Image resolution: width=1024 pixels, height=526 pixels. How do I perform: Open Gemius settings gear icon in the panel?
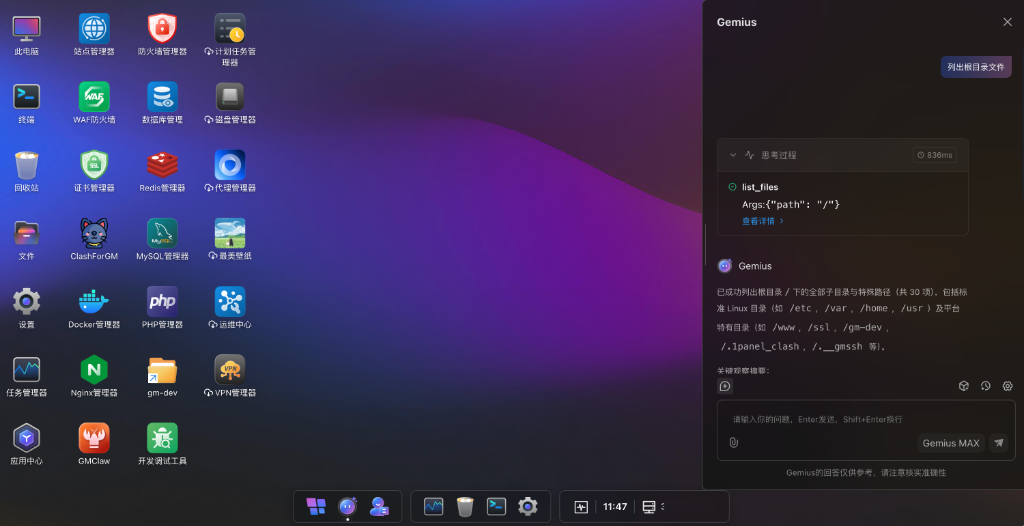coord(1007,386)
